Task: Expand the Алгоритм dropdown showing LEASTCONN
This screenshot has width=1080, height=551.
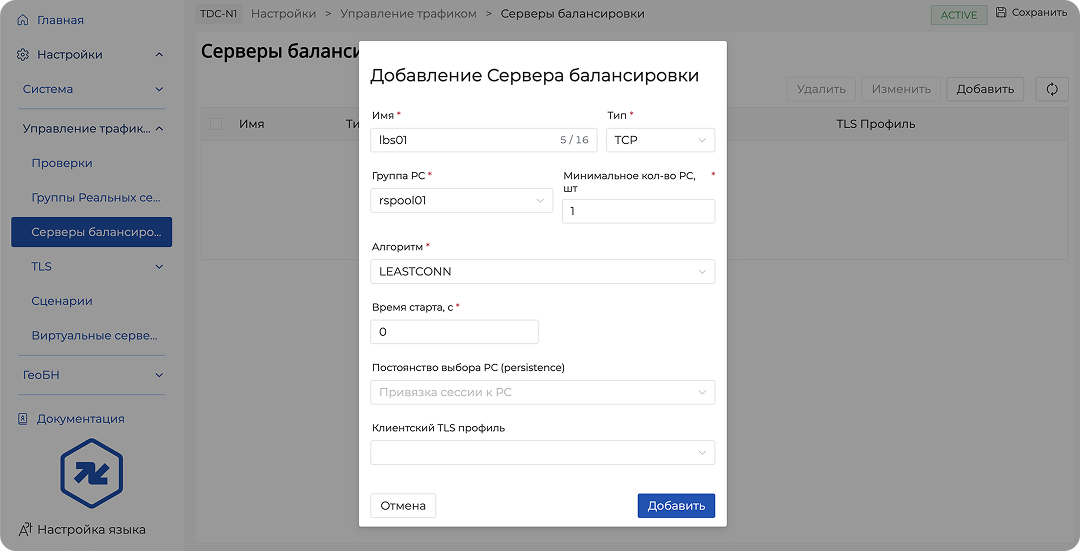Action: (x=542, y=271)
